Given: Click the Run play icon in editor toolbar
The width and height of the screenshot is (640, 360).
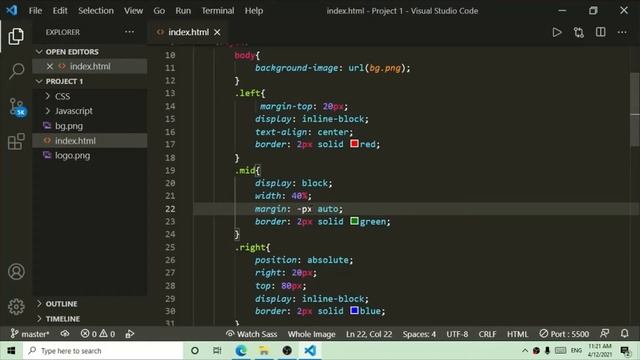Looking at the screenshot, I should pos(557,32).
